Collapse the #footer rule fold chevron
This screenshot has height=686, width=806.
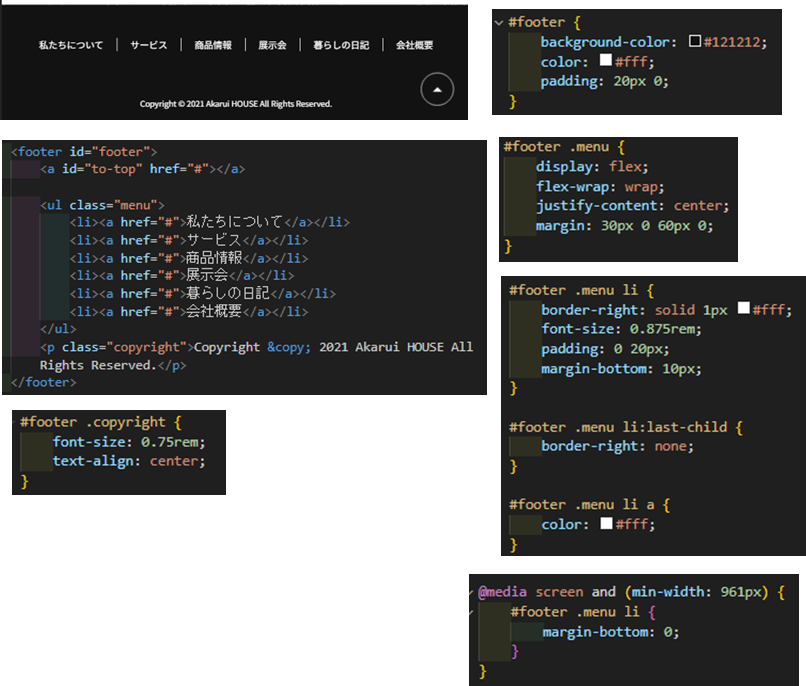[498, 23]
